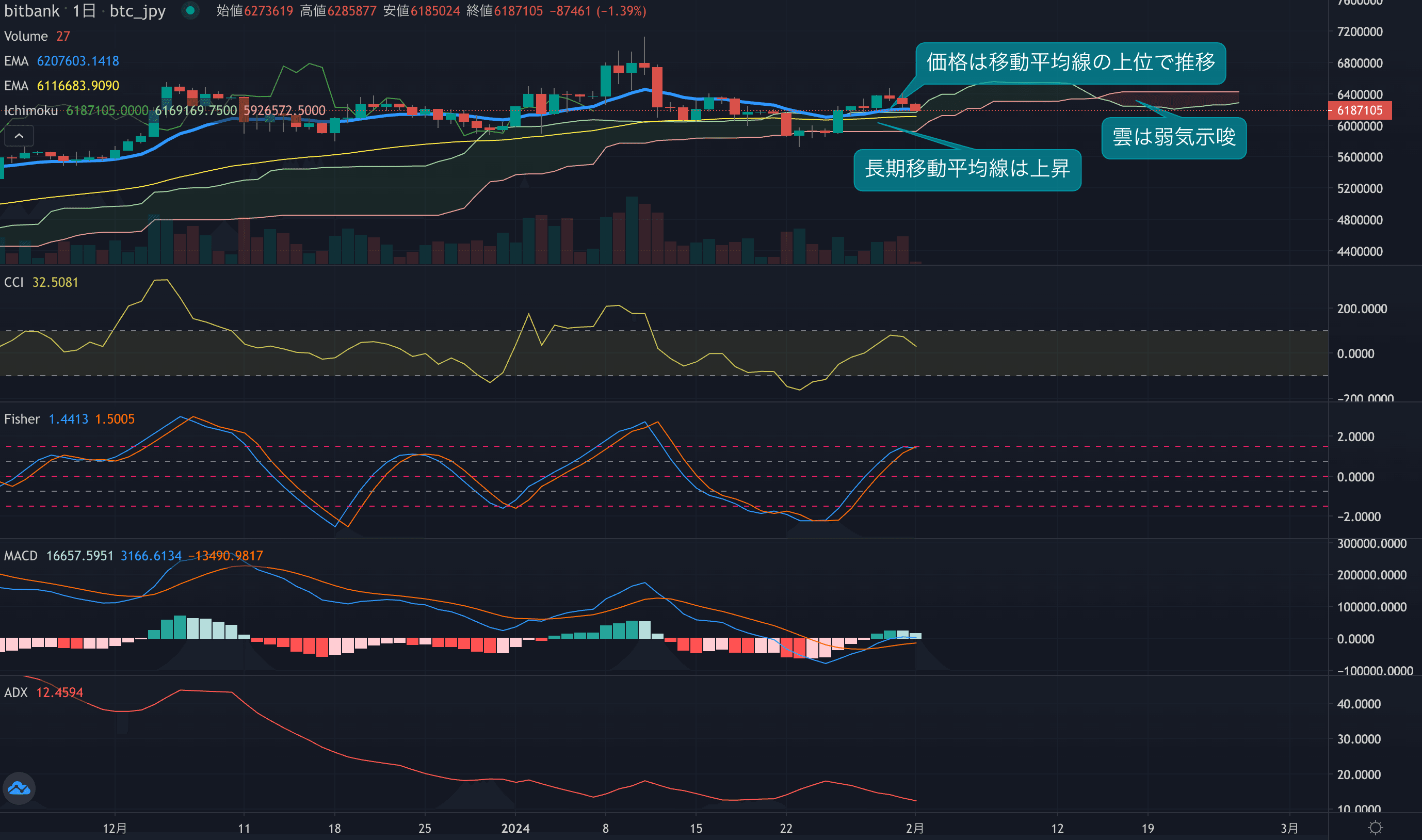Select the '雲は弱気示唆' callout annotation
Screen dimensions: 1422x840
[1174, 138]
